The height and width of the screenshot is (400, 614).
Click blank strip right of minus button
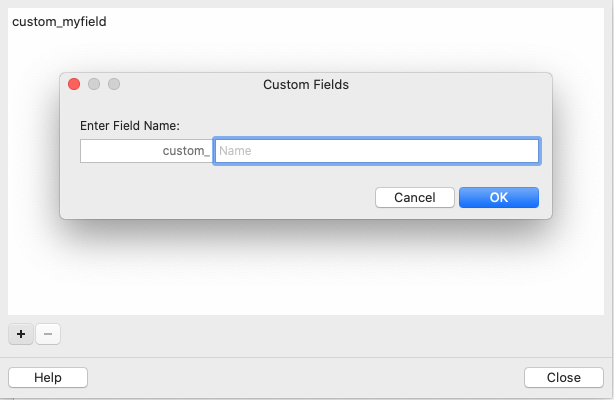[x=300, y=334]
